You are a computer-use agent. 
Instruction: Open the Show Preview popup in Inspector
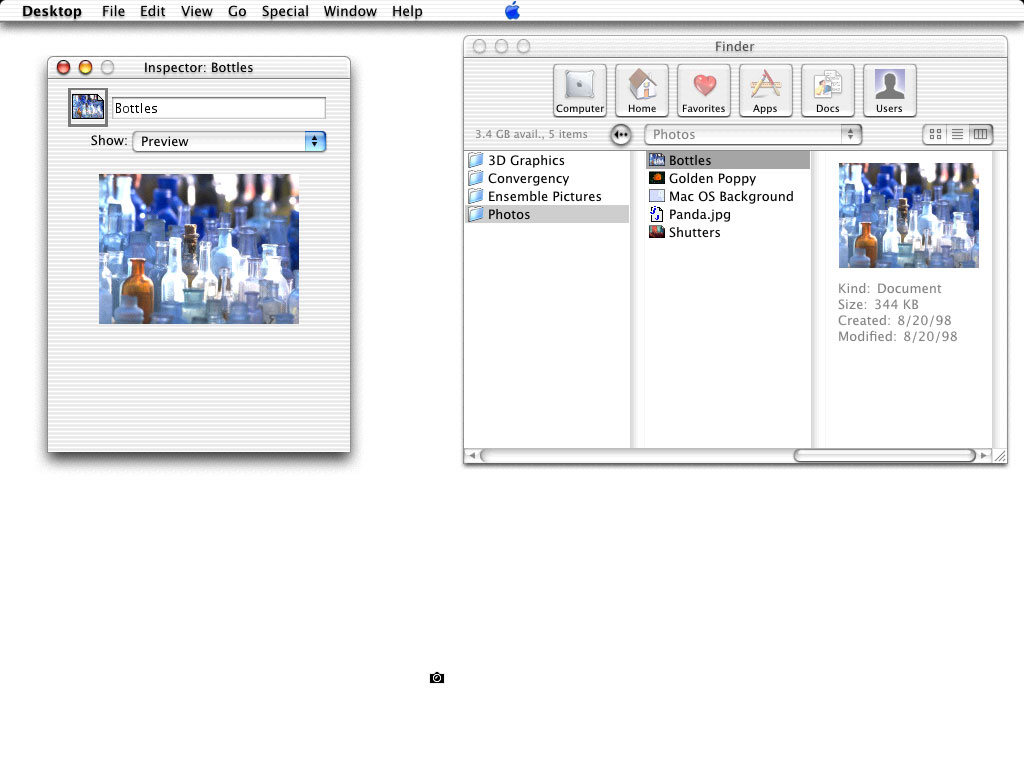pyautogui.click(x=229, y=141)
